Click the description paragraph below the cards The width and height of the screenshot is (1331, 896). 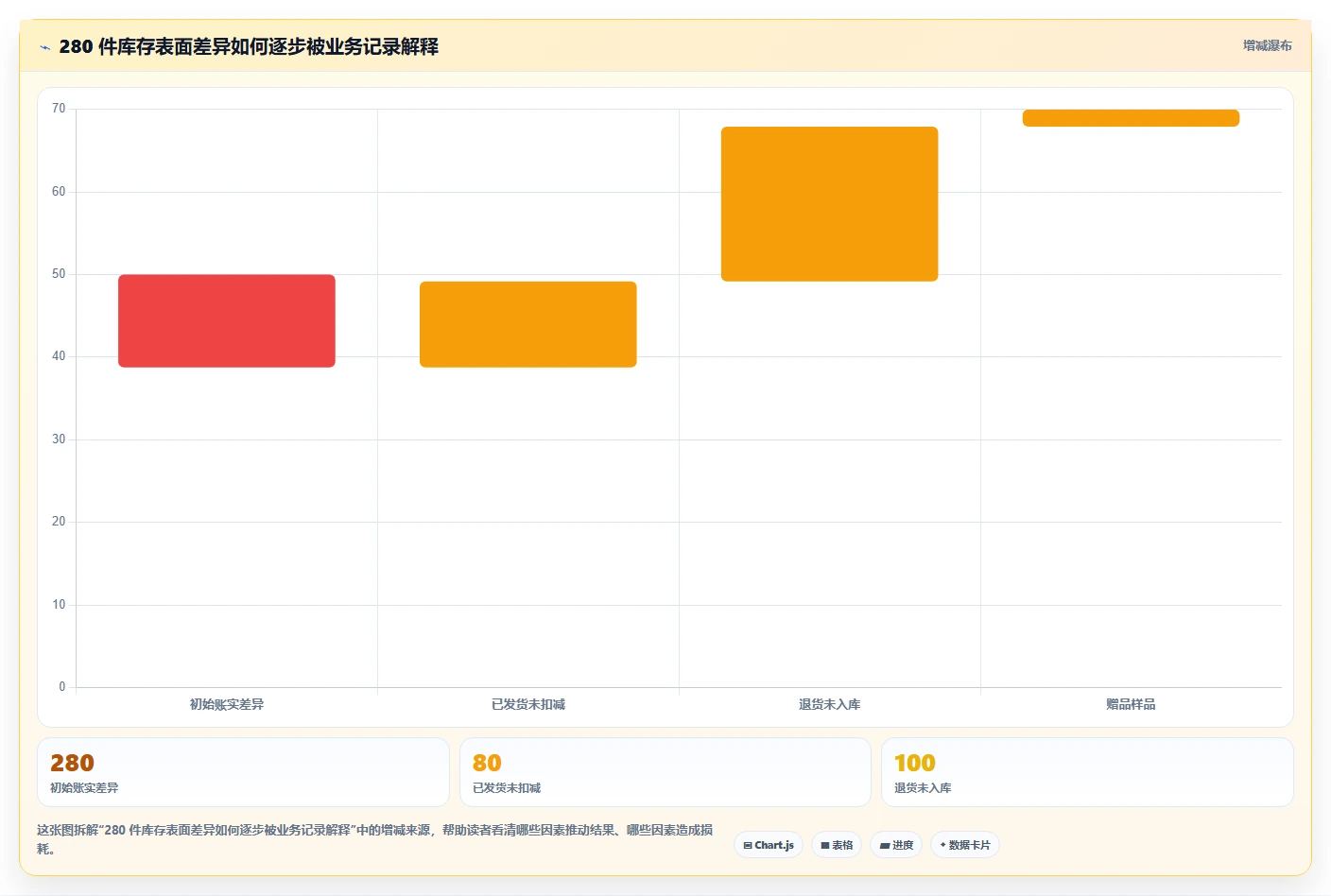click(x=375, y=839)
